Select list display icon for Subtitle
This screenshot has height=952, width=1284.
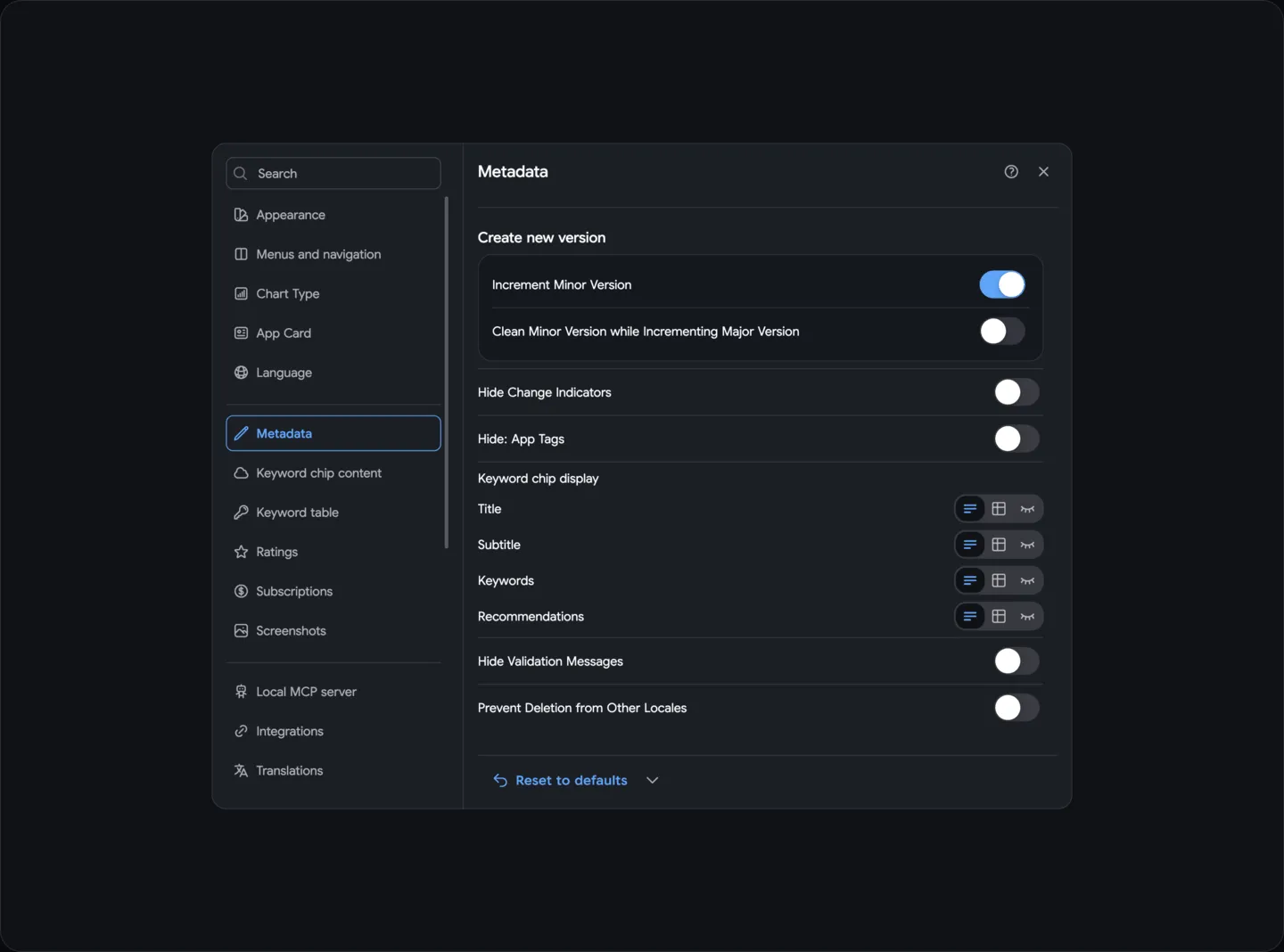(x=970, y=545)
